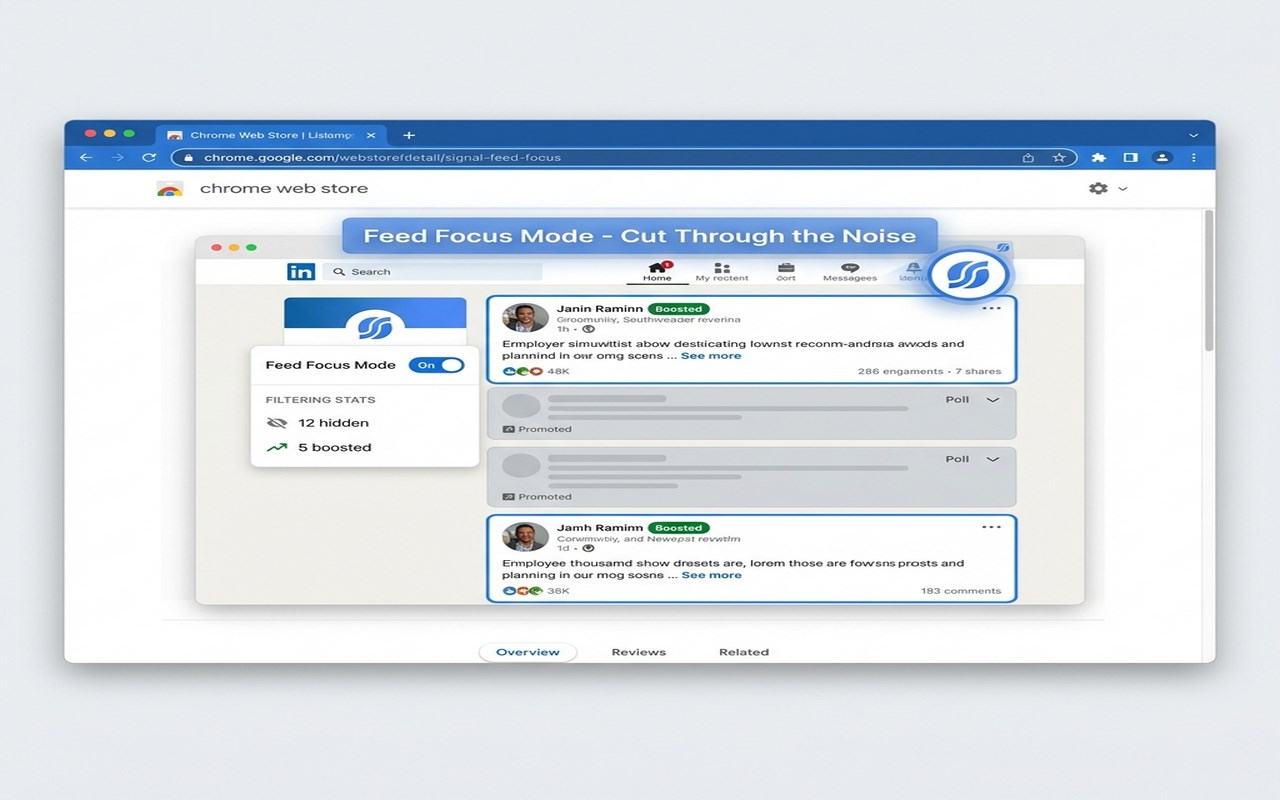Image resolution: width=1280 pixels, height=800 pixels.
Task: Expand the first Poll dropdown chevron
Action: click(x=991, y=399)
